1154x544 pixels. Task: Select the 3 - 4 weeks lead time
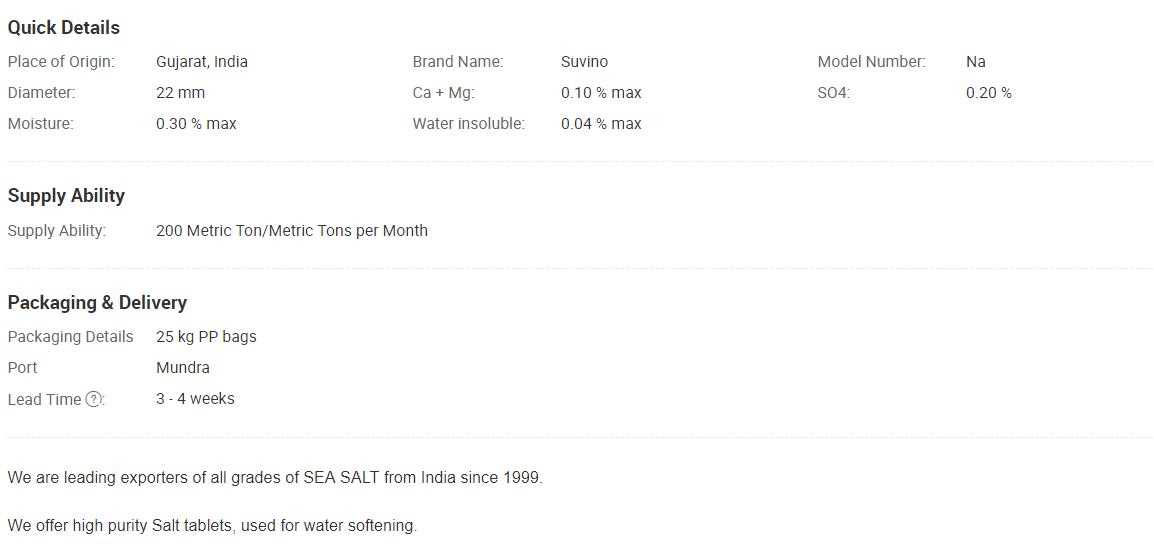(195, 399)
